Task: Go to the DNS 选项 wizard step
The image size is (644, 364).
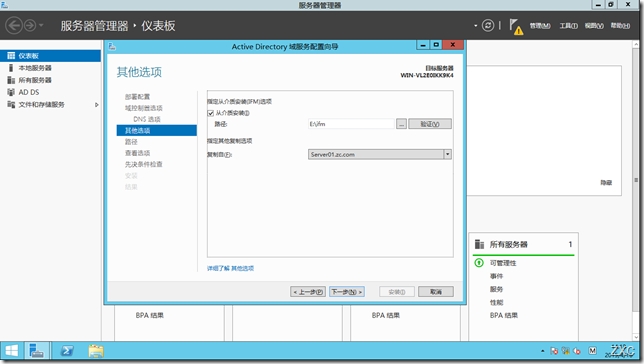Action: coord(147,119)
